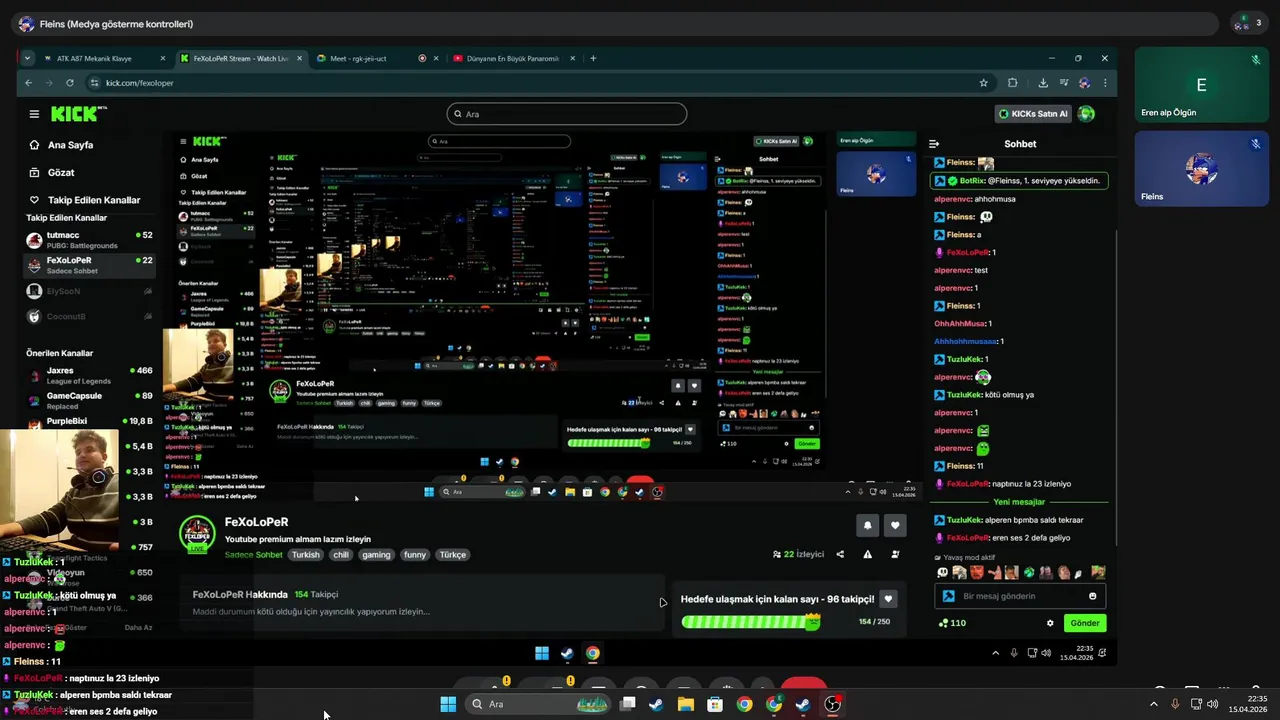Click the kick.com/fexoloper address bar
1280x720 pixels.
pos(535,83)
